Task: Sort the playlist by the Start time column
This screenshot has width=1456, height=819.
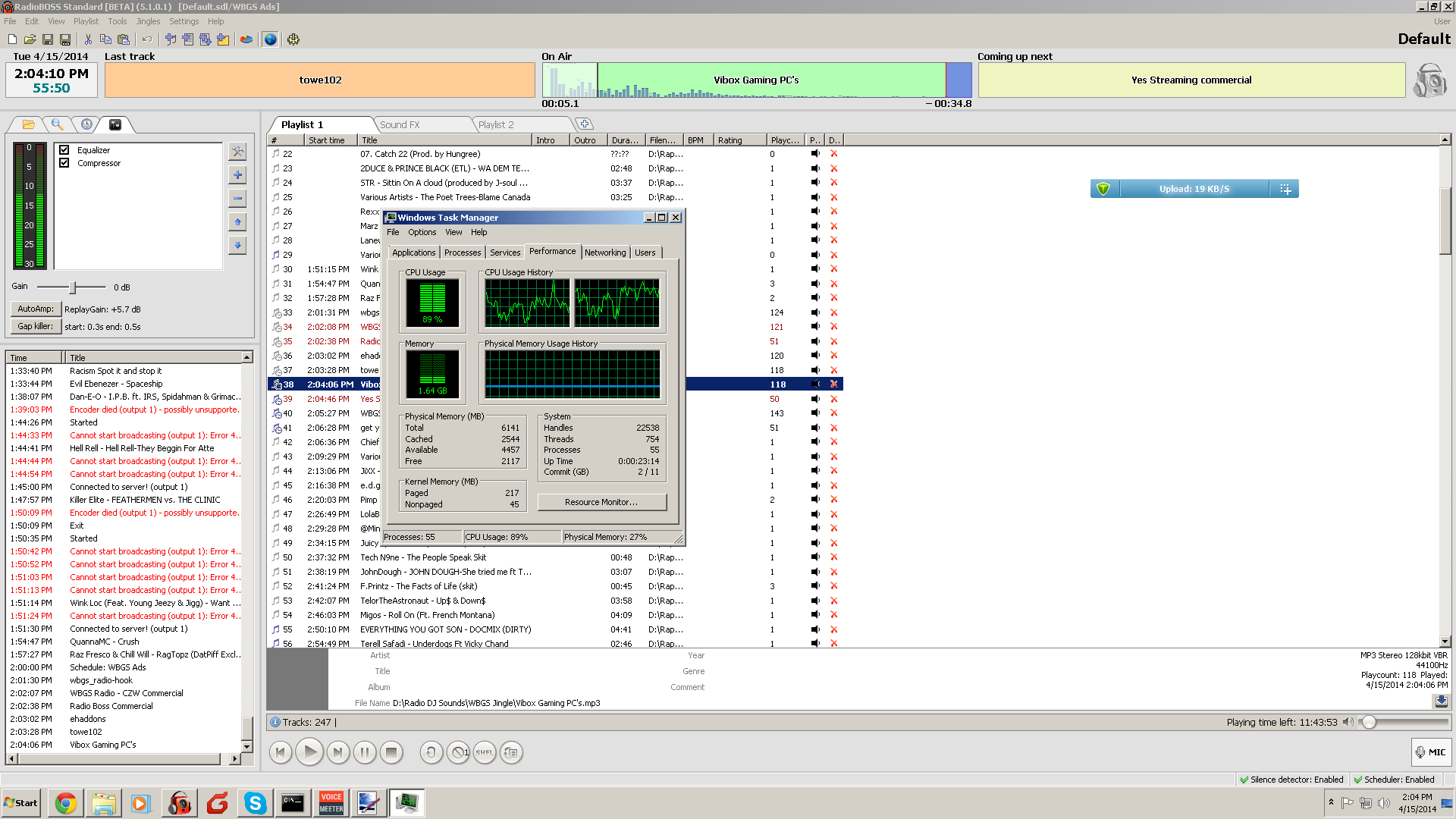Action: [331, 140]
